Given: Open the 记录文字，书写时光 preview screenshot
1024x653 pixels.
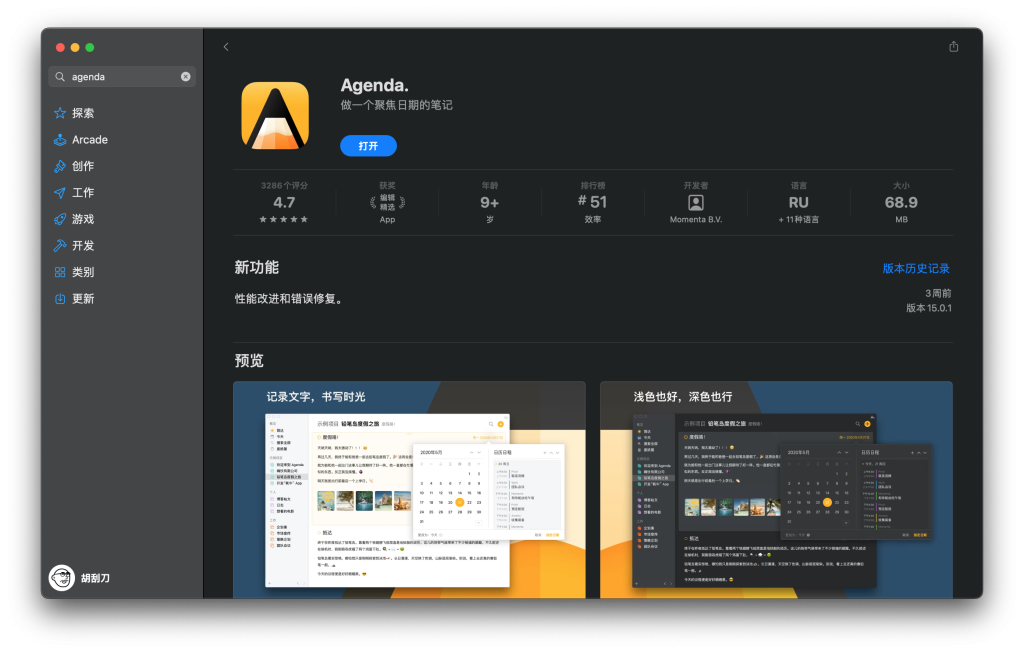Looking at the screenshot, I should point(409,490).
